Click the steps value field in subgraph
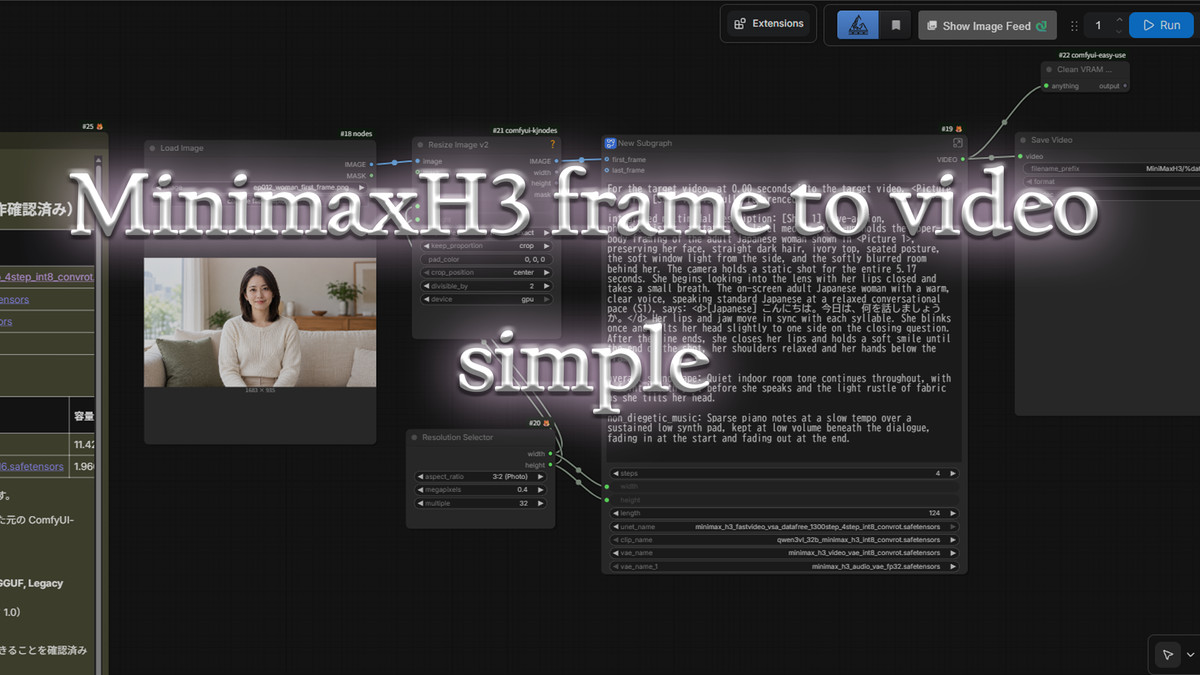Image resolution: width=1200 pixels, height=675 pixels. click(785, 473)
